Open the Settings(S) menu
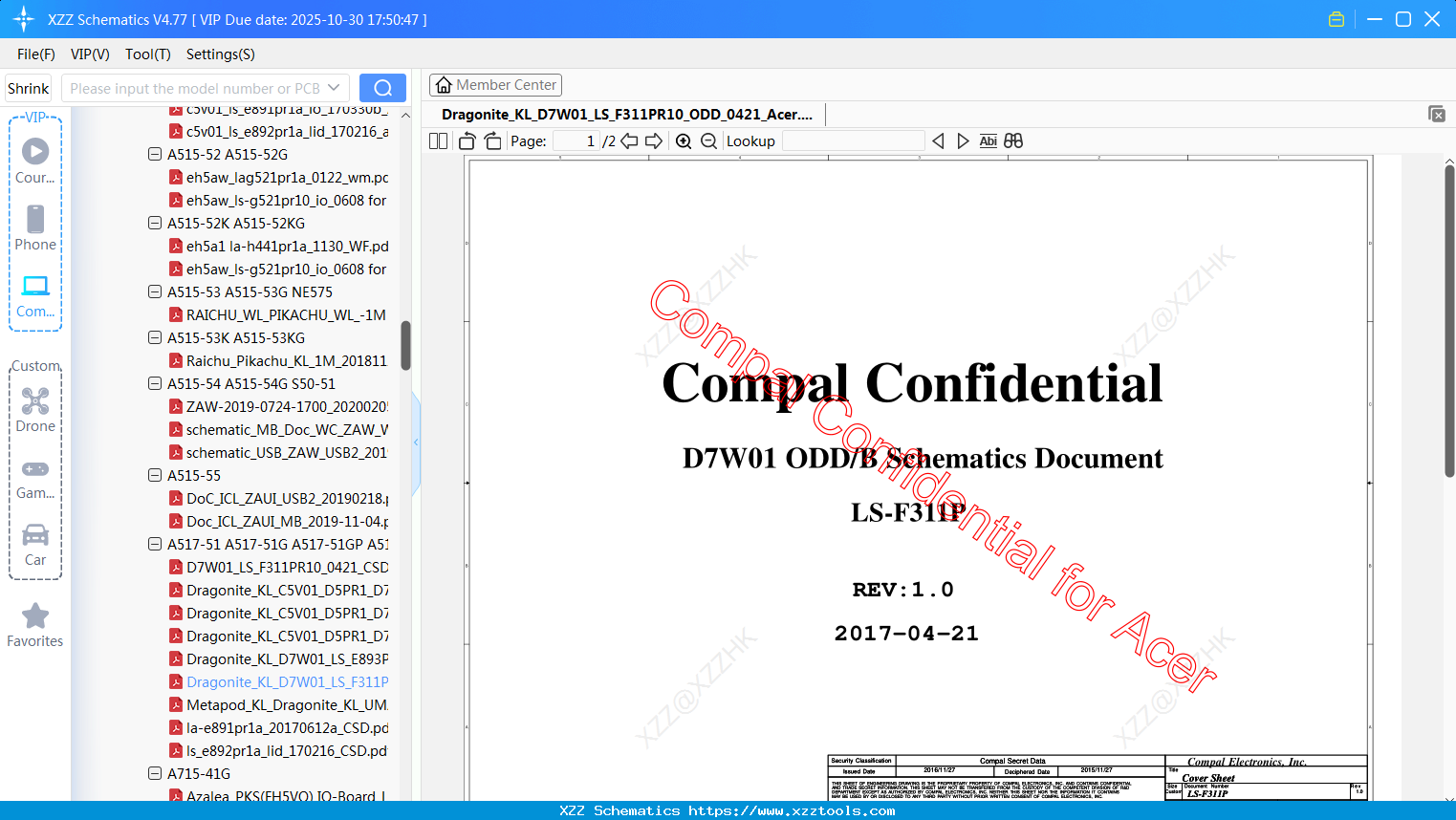This screenshot has width=1456, height=820. (221, 54)
